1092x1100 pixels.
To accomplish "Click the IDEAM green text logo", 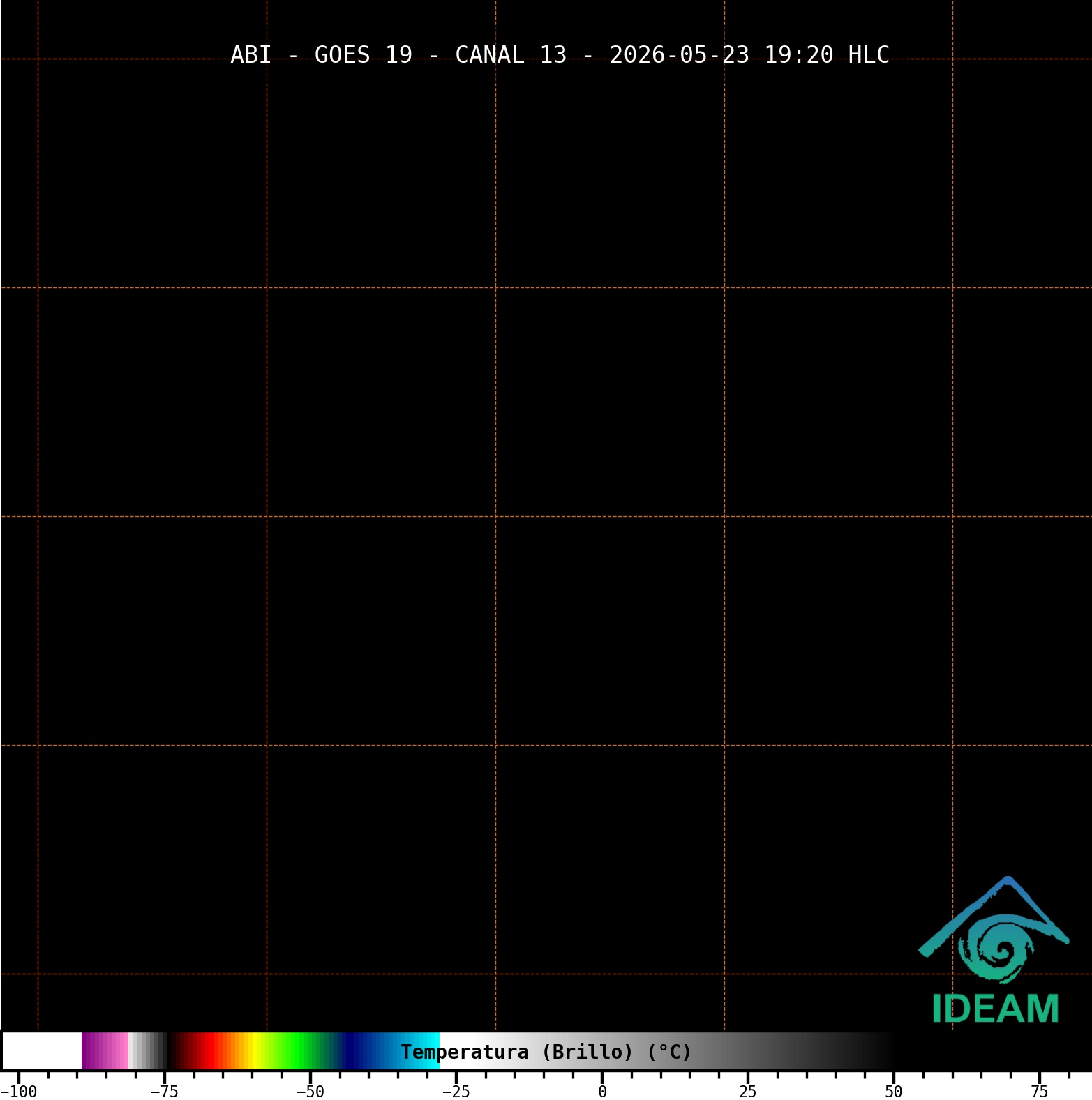I will (x=996, y=1009).
